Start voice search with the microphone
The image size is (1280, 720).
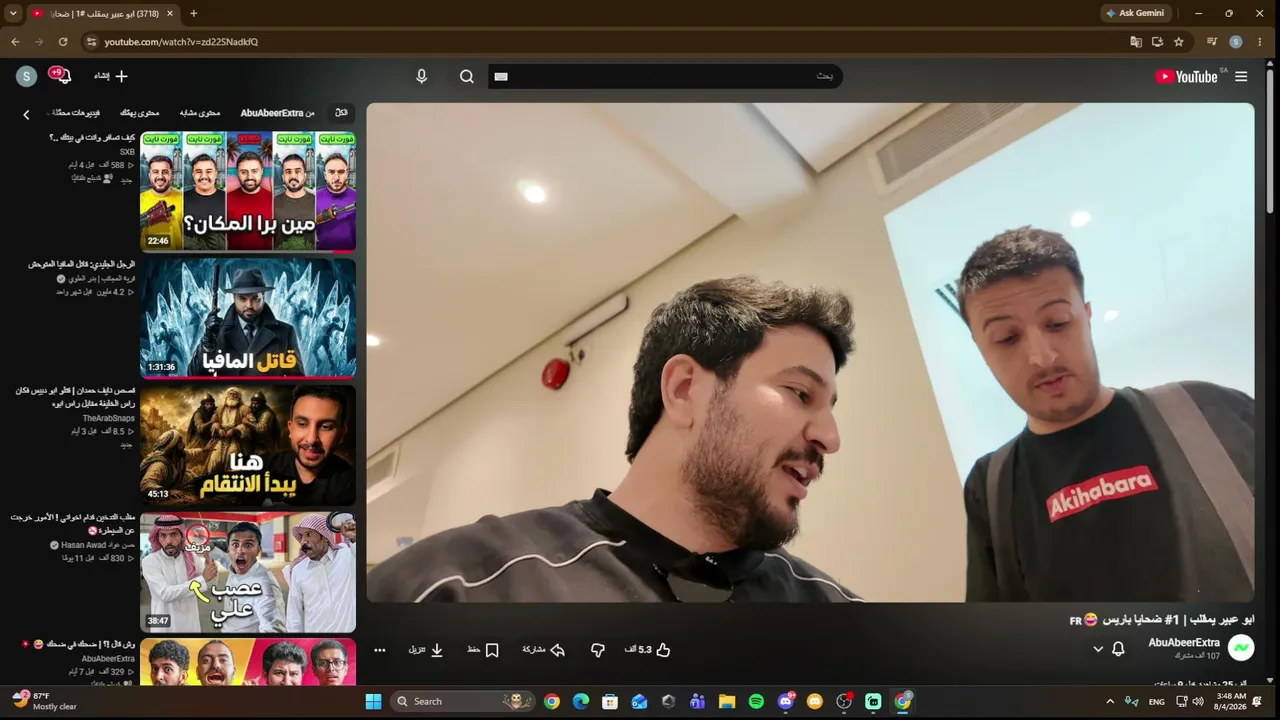coord(422,77)
